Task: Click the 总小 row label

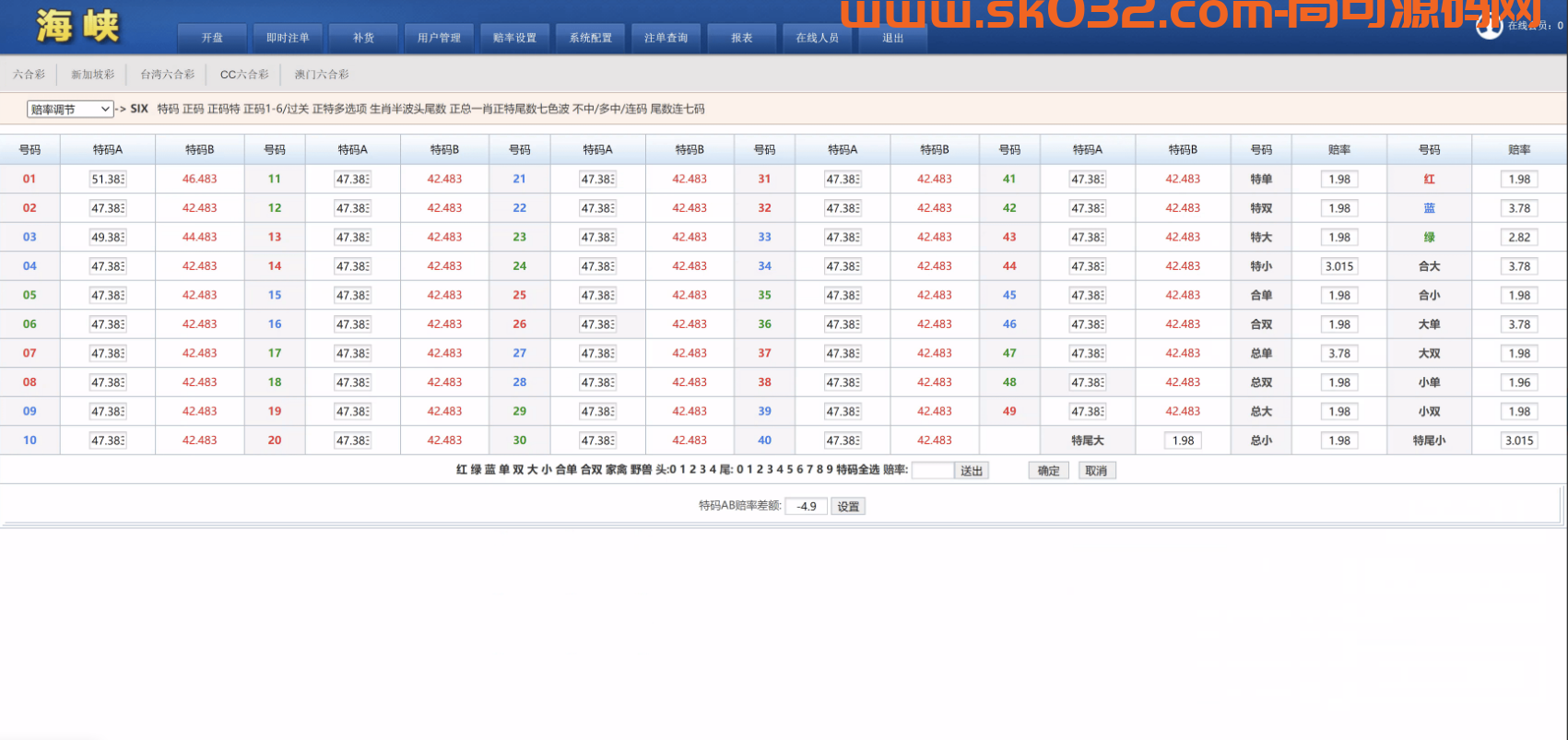Action: (1261, 440)
